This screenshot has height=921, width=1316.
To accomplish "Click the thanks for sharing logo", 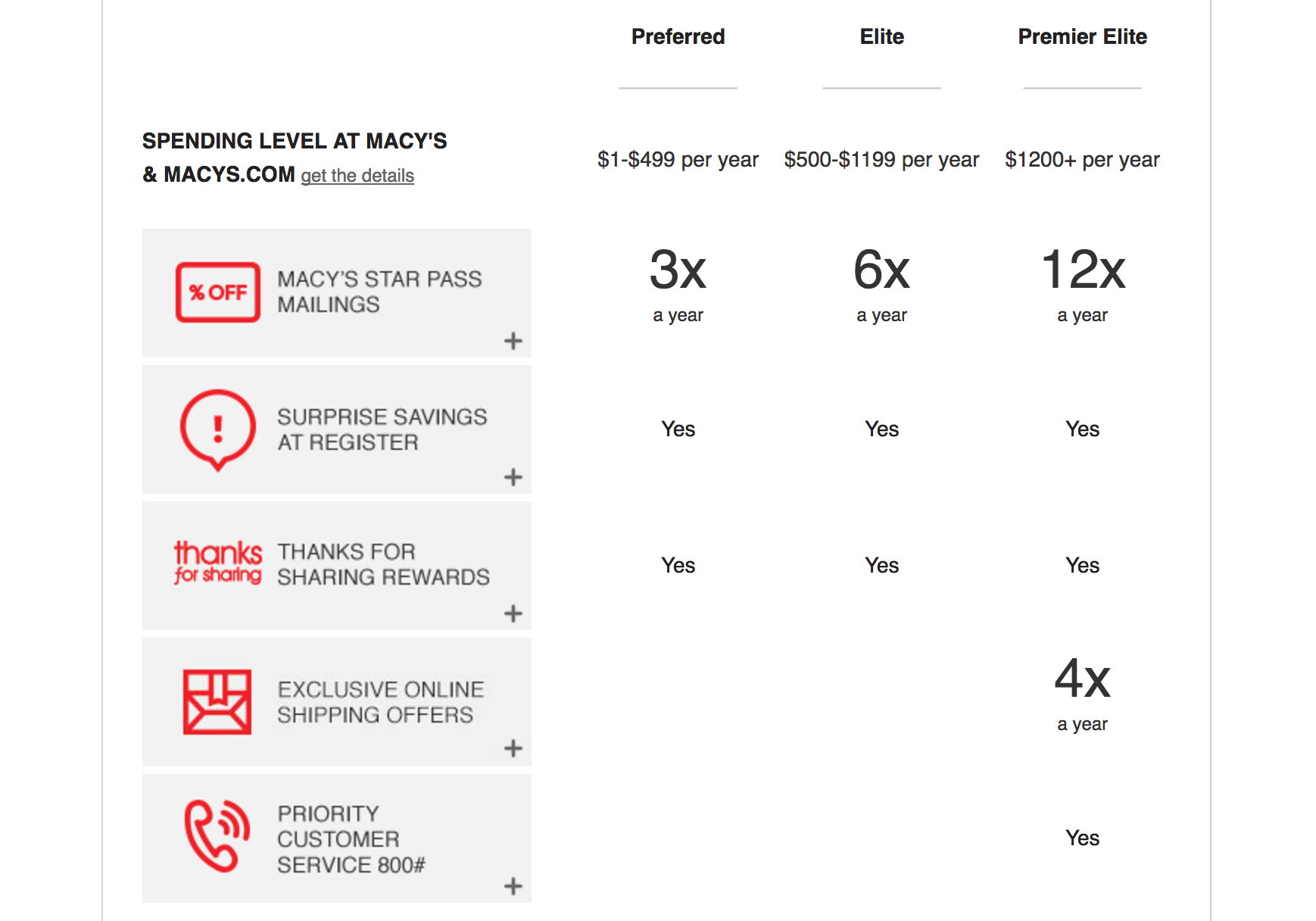I will coord(218,562).
